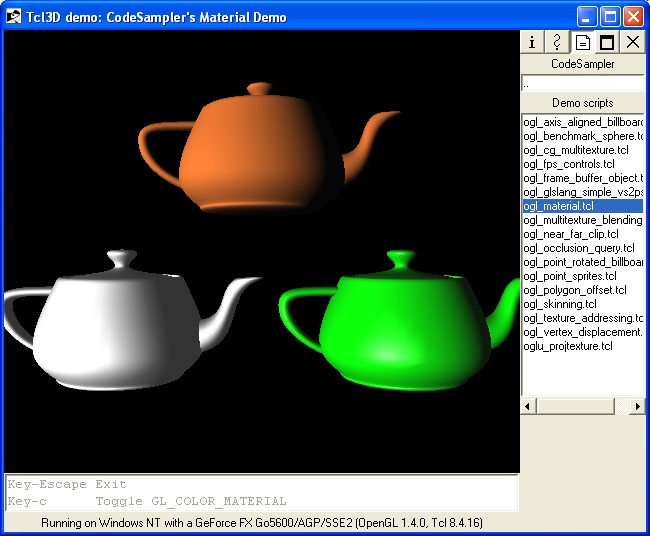The height and width of the screenshot is (536, 650).
Task: Click the horizontal scrollbar thumb
Action: click(575, 406)
